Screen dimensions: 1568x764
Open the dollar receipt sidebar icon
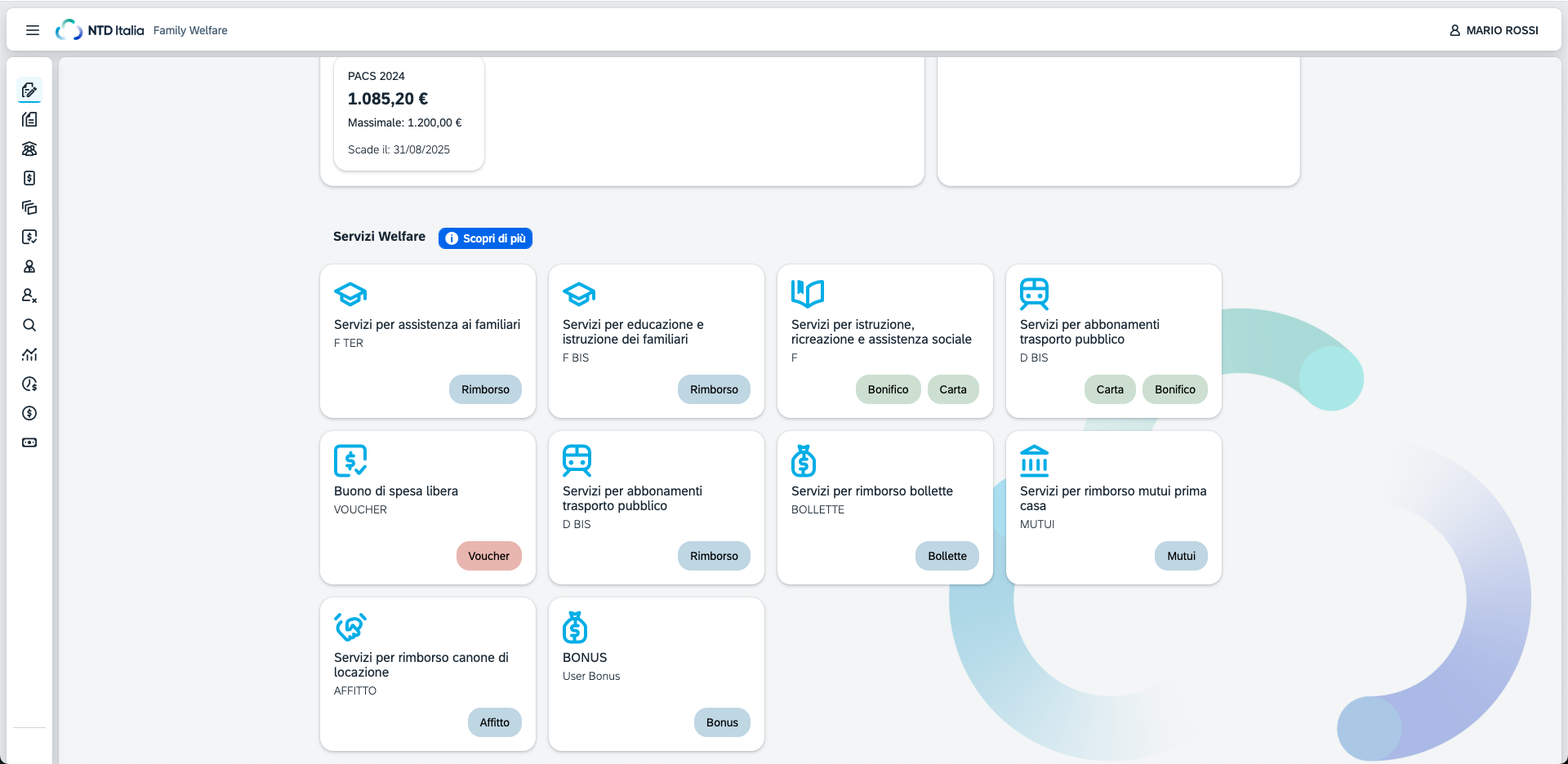[29, 178]
